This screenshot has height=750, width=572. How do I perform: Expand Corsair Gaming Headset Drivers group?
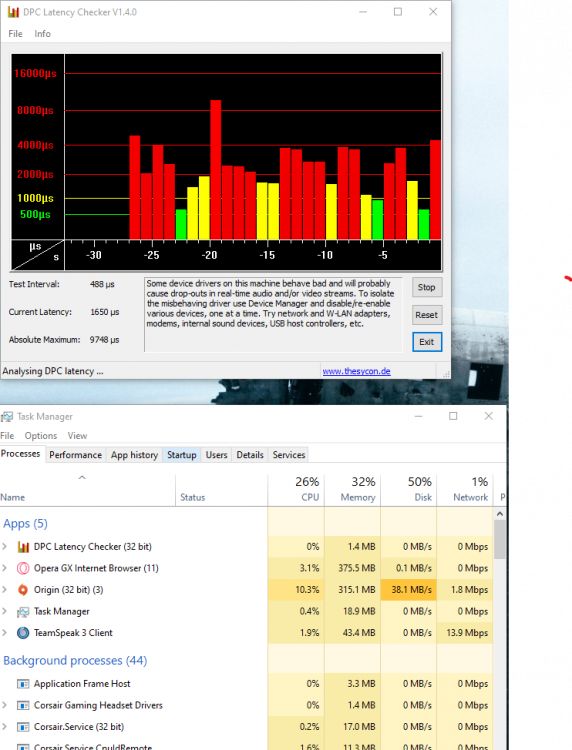(5, 705)
